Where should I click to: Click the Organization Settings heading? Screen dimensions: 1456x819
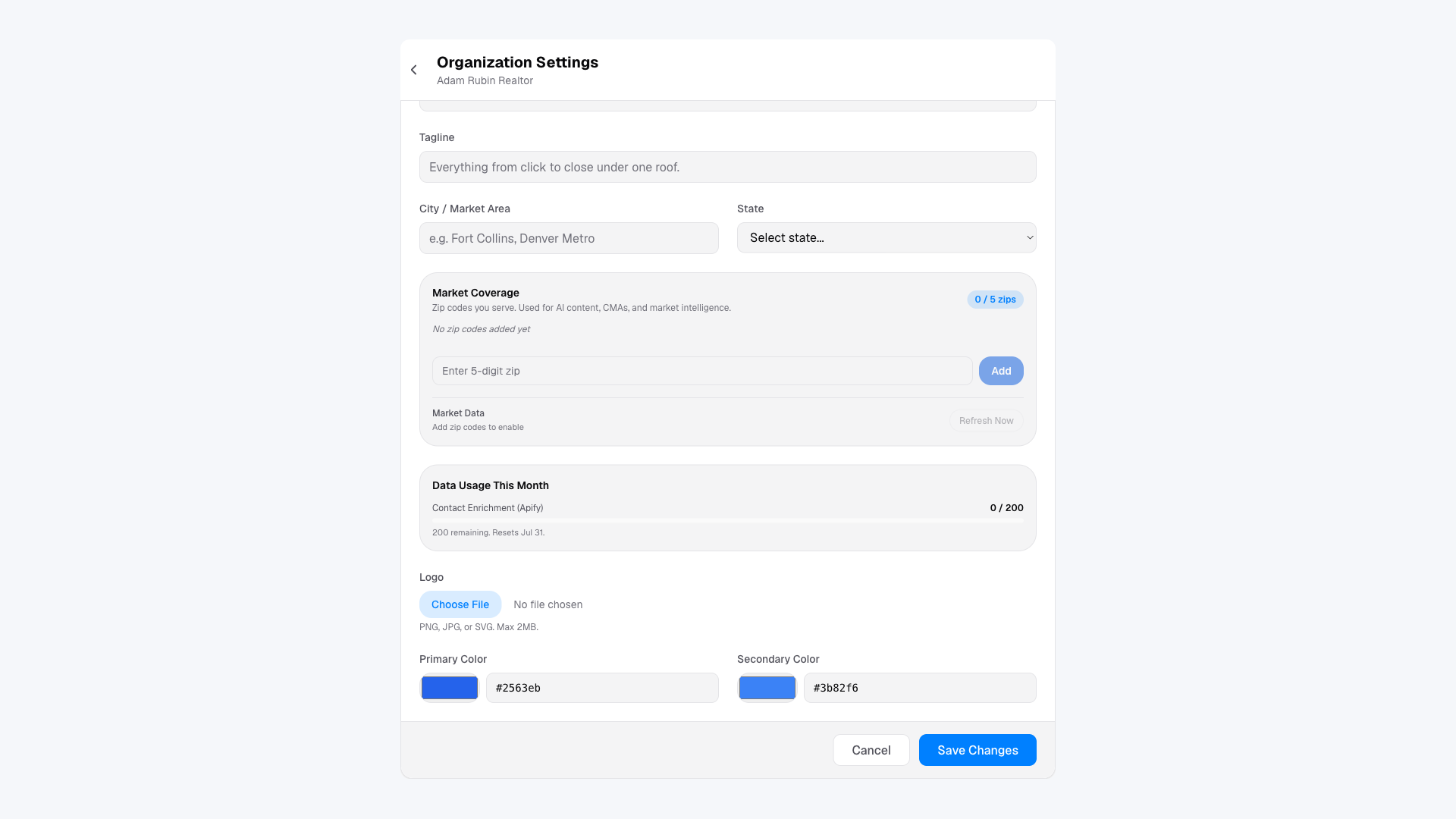(x=517, y=62)
